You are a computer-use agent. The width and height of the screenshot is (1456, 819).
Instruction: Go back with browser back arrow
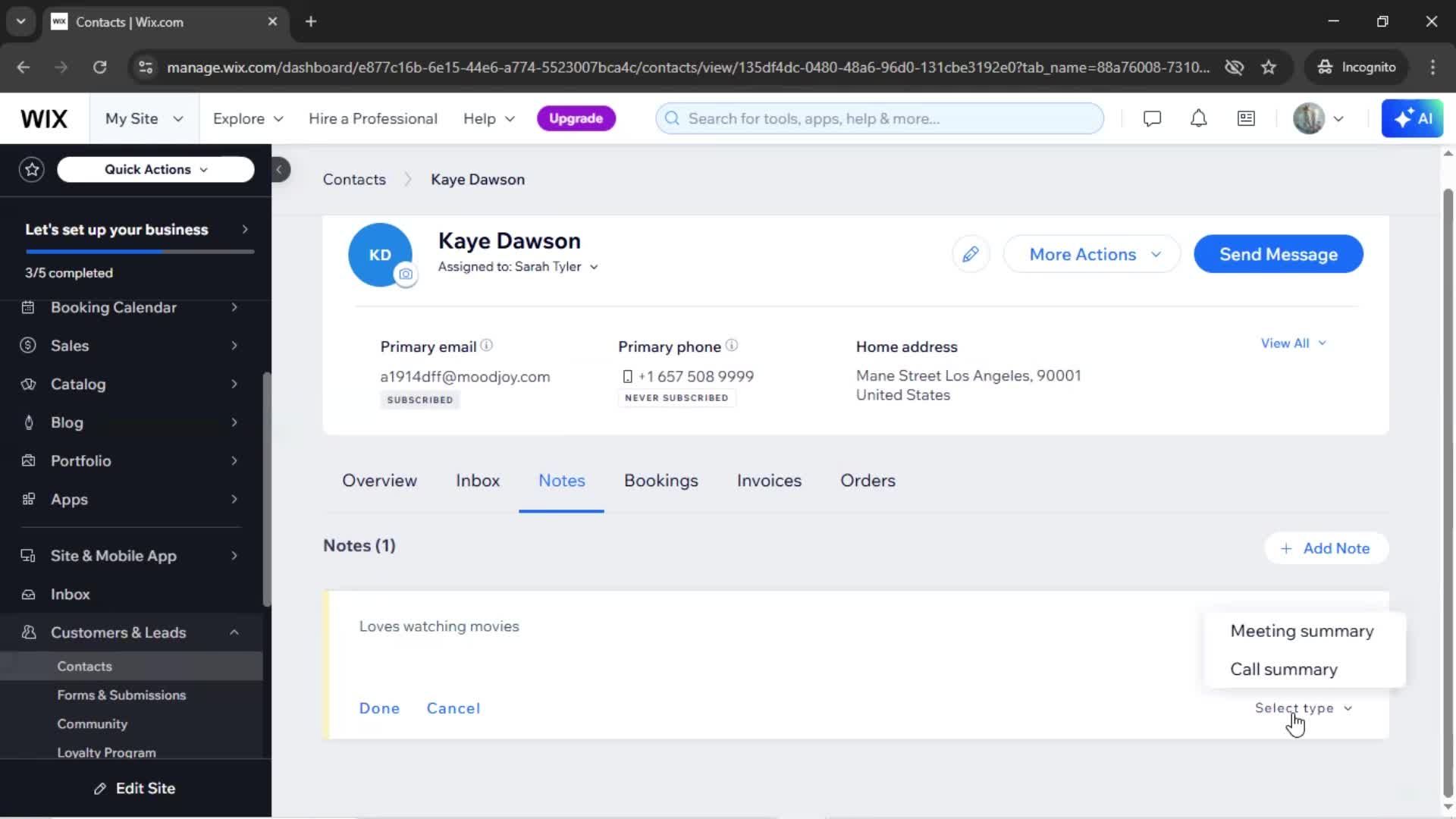(x=24, y=67)
